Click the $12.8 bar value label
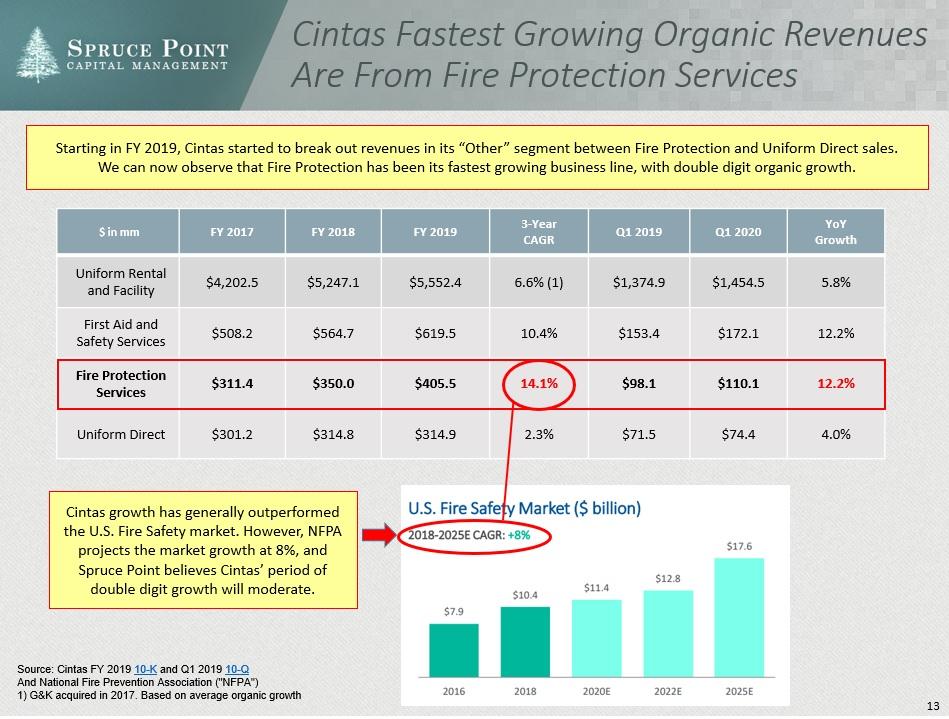This screenshot has height=719, width=949. [668, 579]
